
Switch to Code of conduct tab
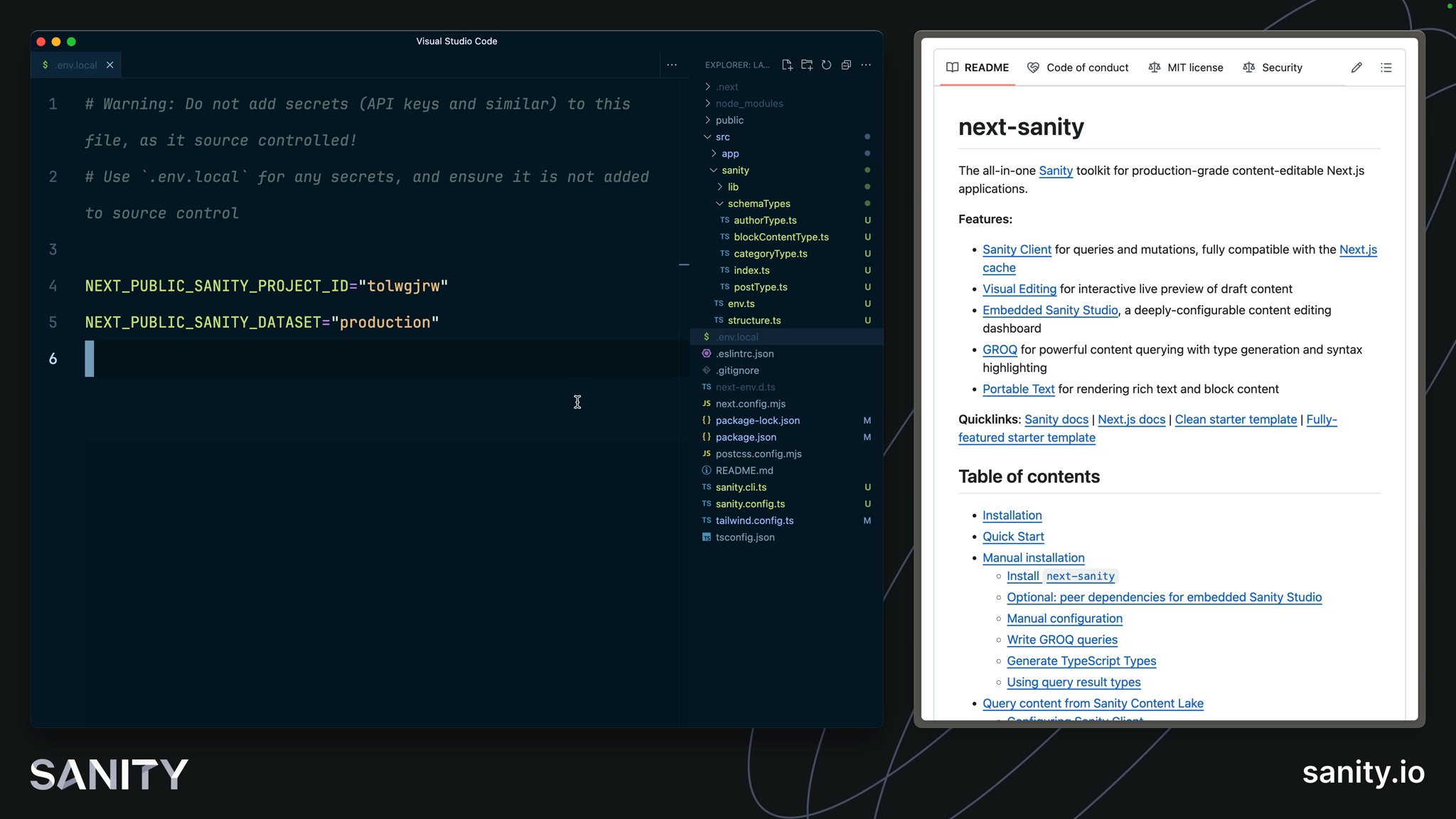pos(1078,68)
